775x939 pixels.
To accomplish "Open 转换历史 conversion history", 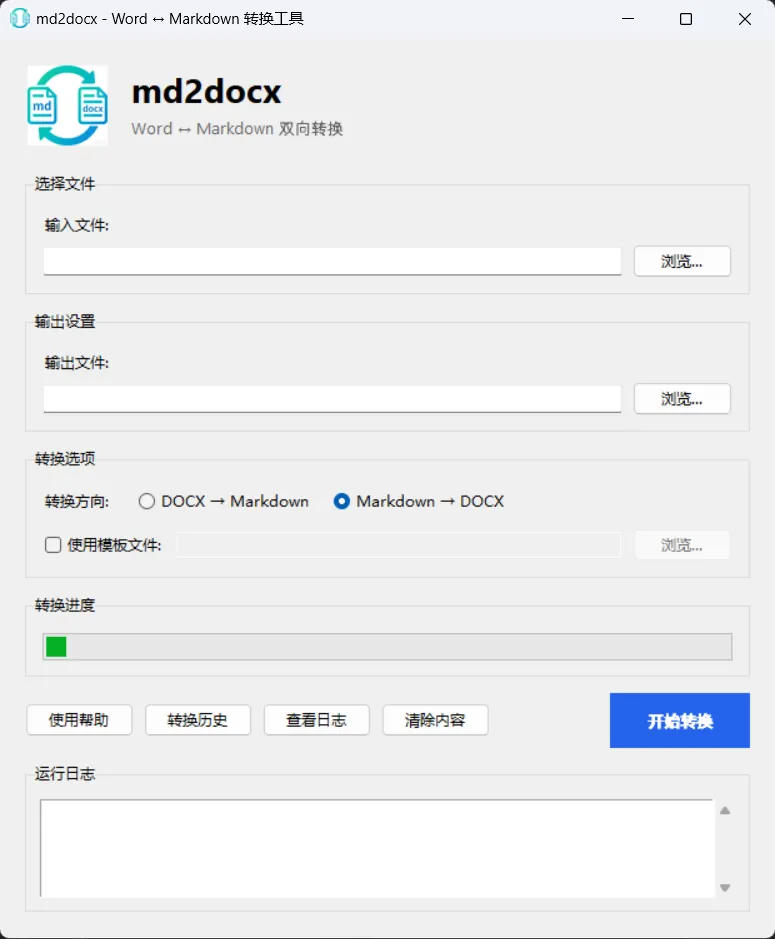I will (x=198, y=720).
